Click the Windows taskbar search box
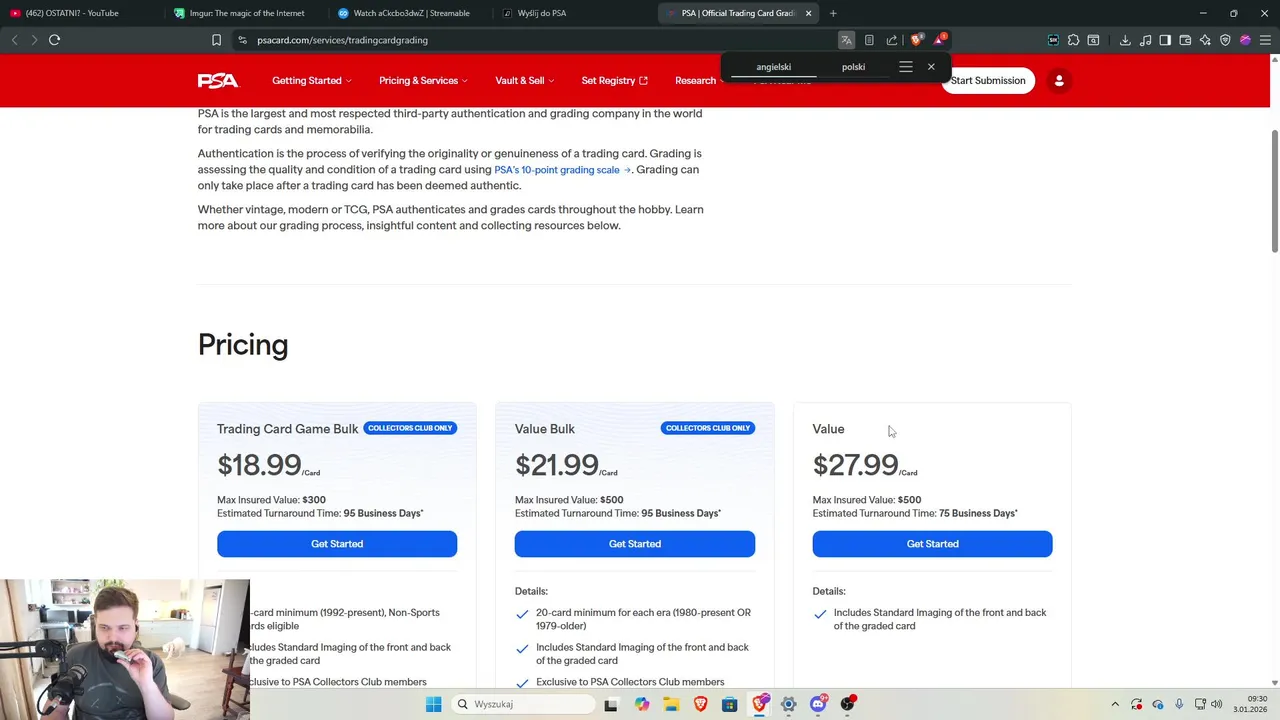The height and width of the screenshot is (720, 1280). (521, 704)
